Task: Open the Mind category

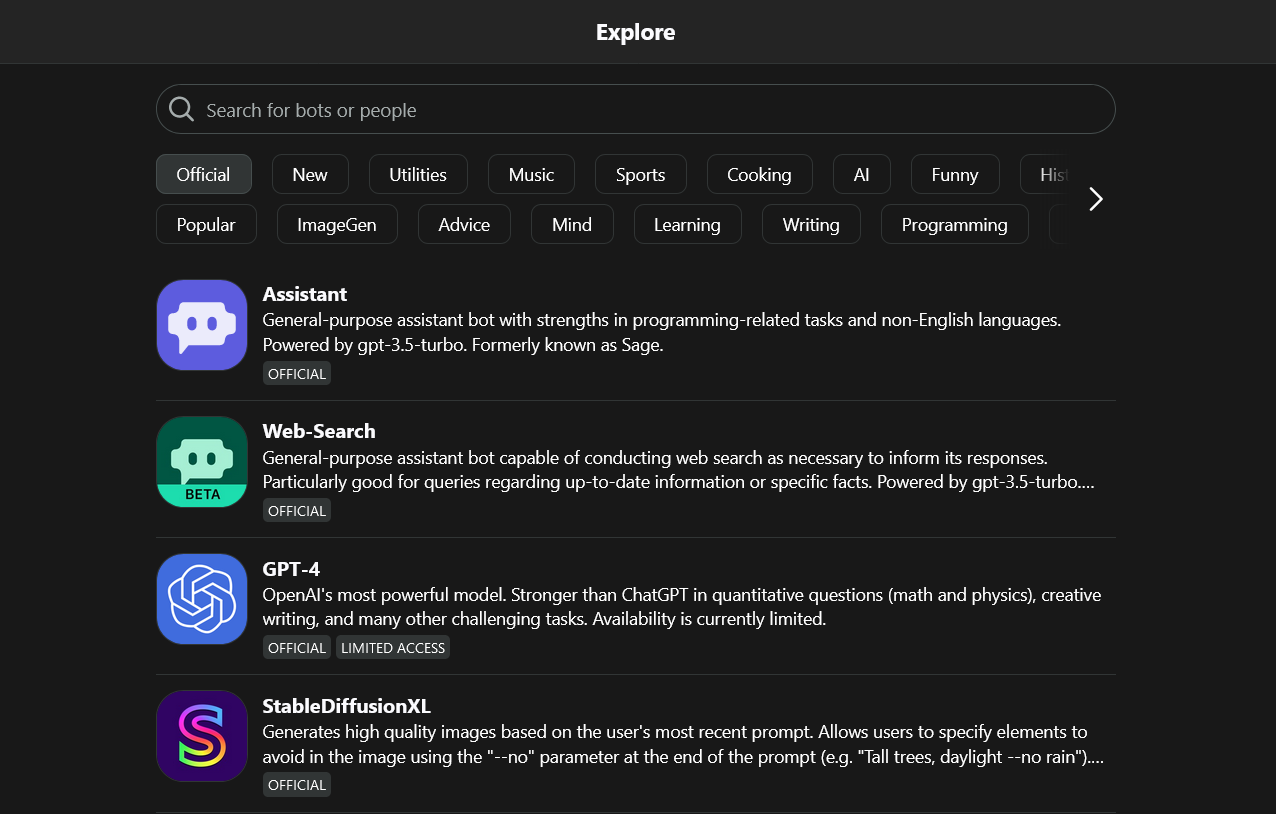Action: pyautogui.click(x=572, y=224)
